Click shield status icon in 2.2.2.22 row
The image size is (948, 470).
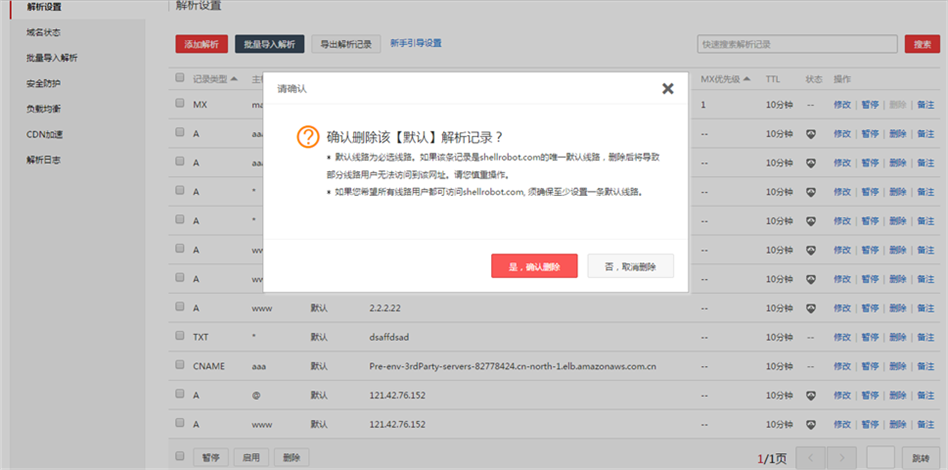[x=812, y=309]
